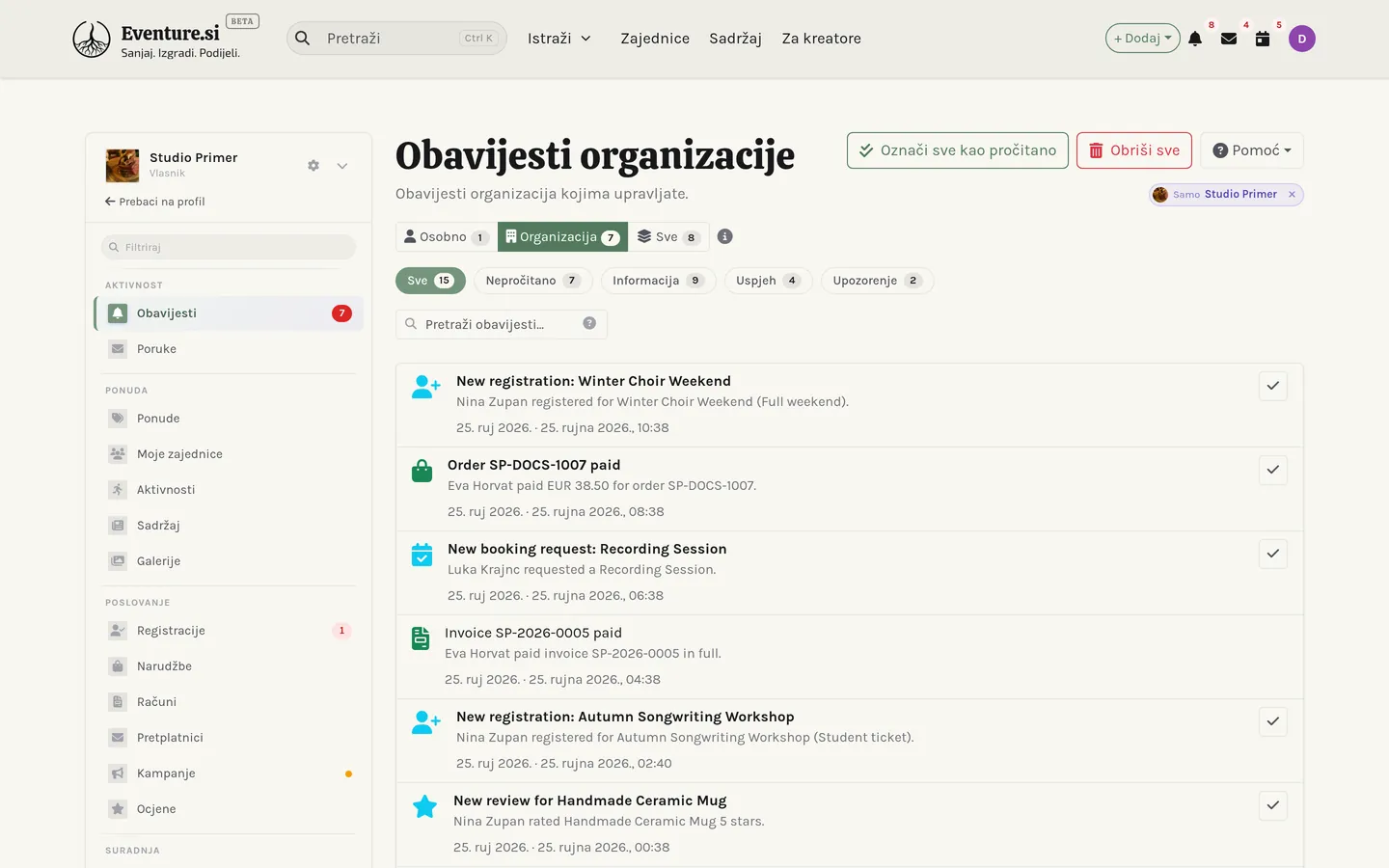Mark Autumn Songwriting Workshop registration as read

pyautogui.click(x=1273, y=721)
